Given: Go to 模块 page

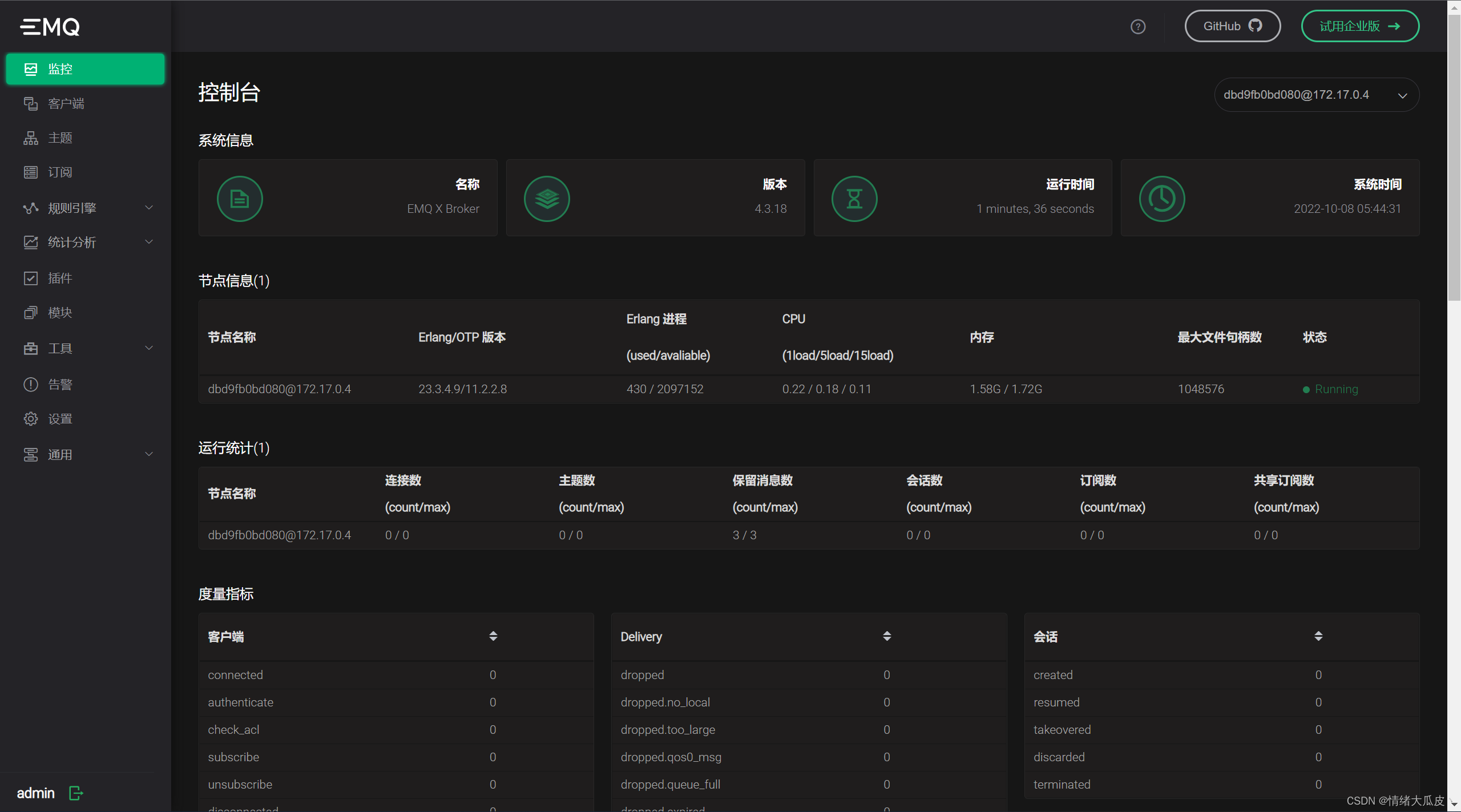Looking at the screenshot, I should pos(85,312).
